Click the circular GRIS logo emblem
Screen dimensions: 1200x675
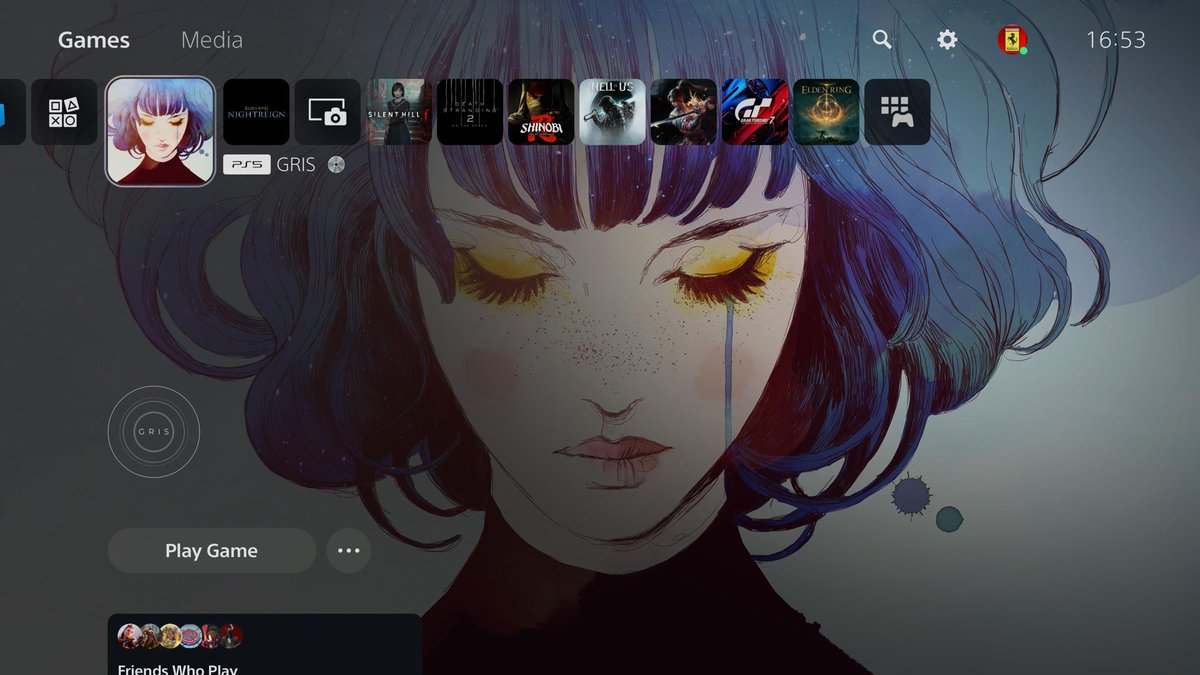click(x=154, y=432)
